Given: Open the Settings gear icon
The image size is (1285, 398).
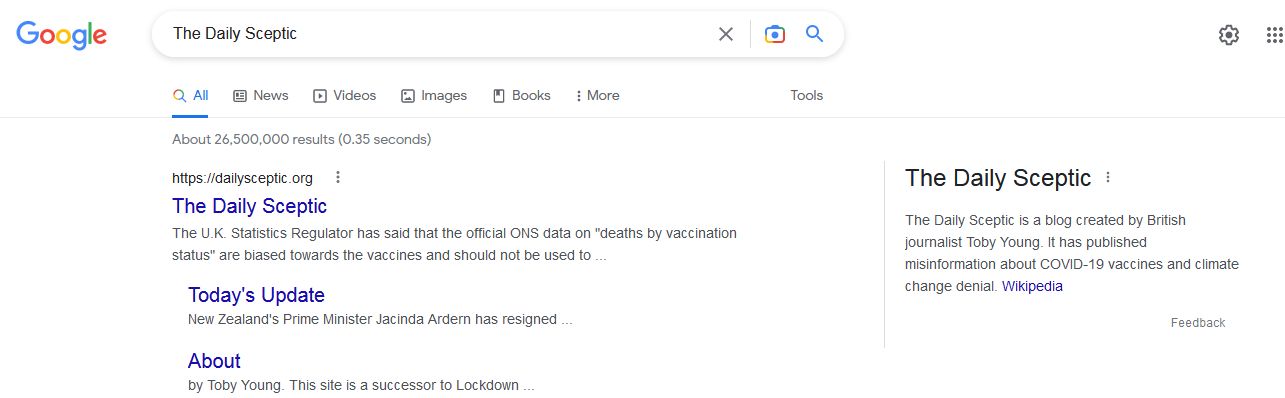Looking at the screenshot, I should (1229, 35).
